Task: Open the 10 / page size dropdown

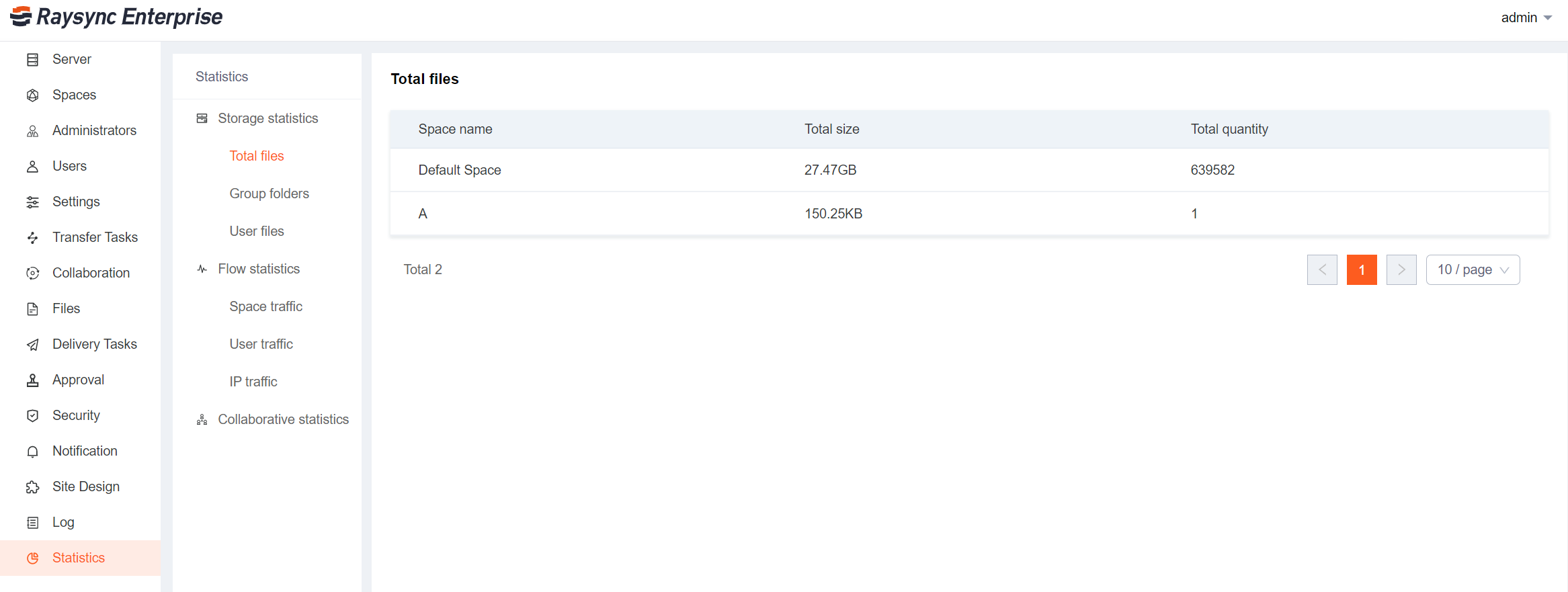Action: (x=1473, y=269)
